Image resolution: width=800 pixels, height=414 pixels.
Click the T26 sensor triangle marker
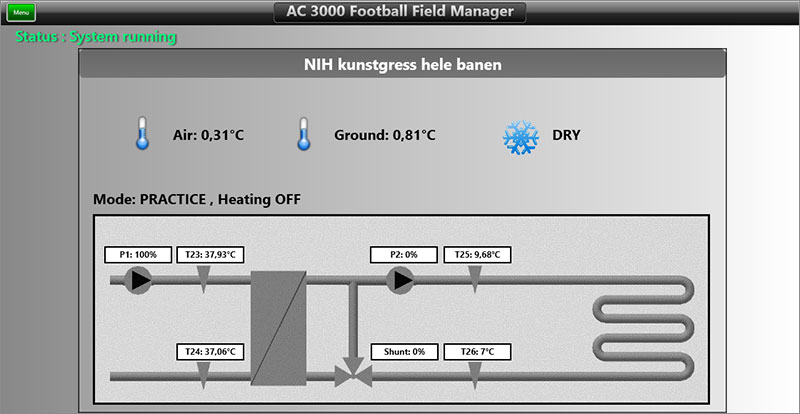tap(475, 376)
